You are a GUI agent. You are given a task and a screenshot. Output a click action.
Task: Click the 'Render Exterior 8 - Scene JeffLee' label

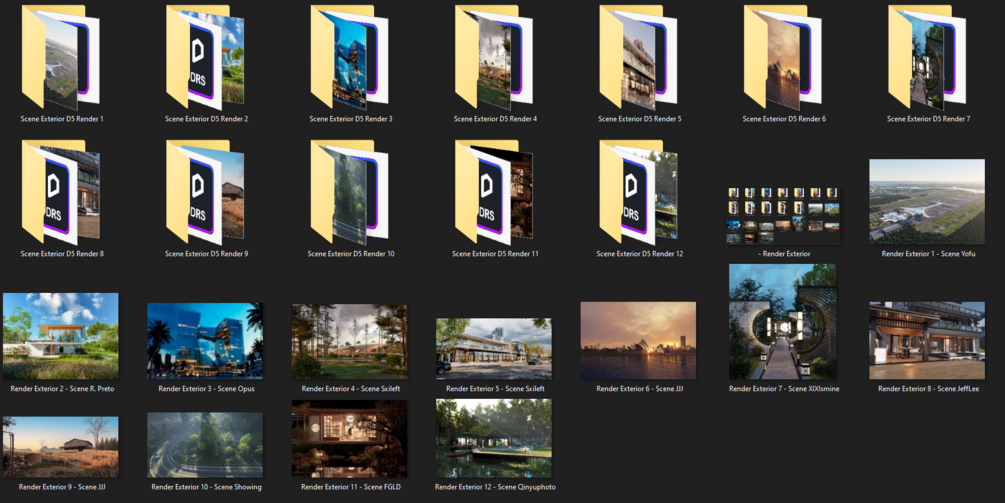point(928,389)
